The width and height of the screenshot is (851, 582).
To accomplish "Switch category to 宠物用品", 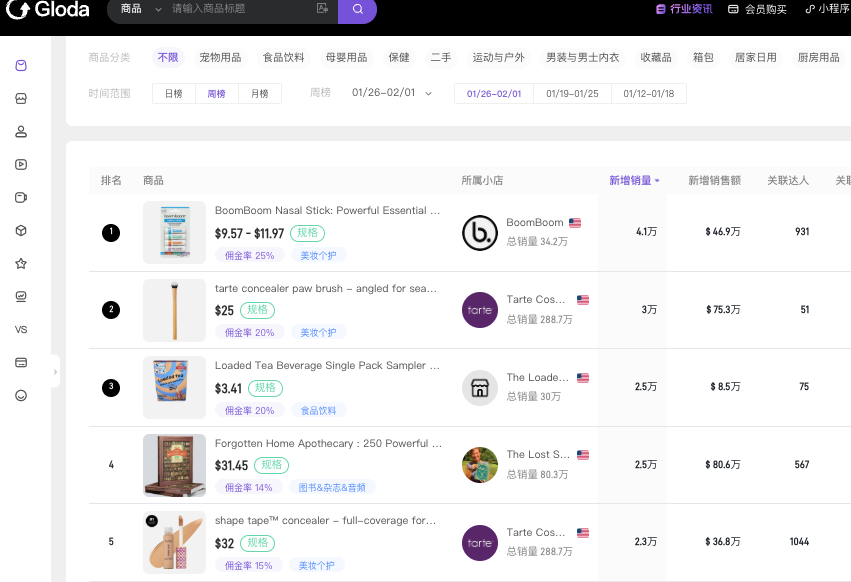I will tap(222, 57).
